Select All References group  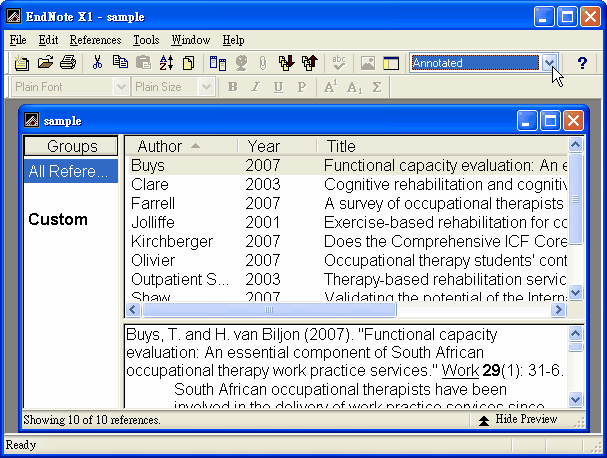click(71, 171)
